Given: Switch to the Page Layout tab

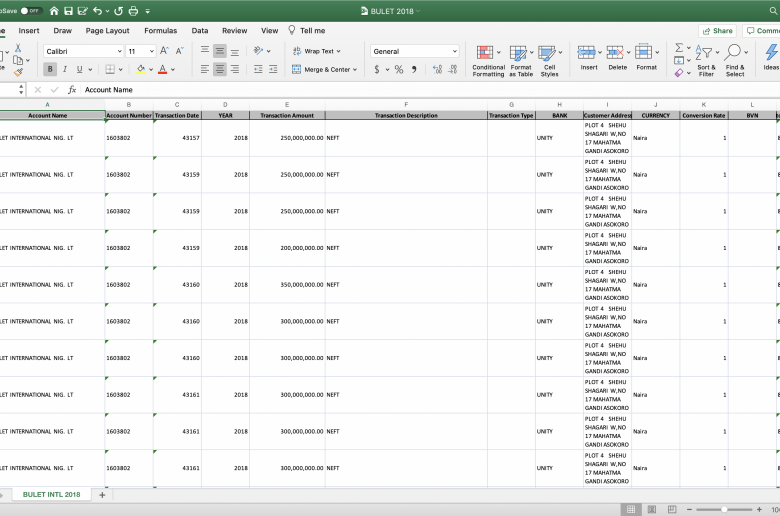Looking at the screenshot, I should pyautogui.click(x=107, y=30).
